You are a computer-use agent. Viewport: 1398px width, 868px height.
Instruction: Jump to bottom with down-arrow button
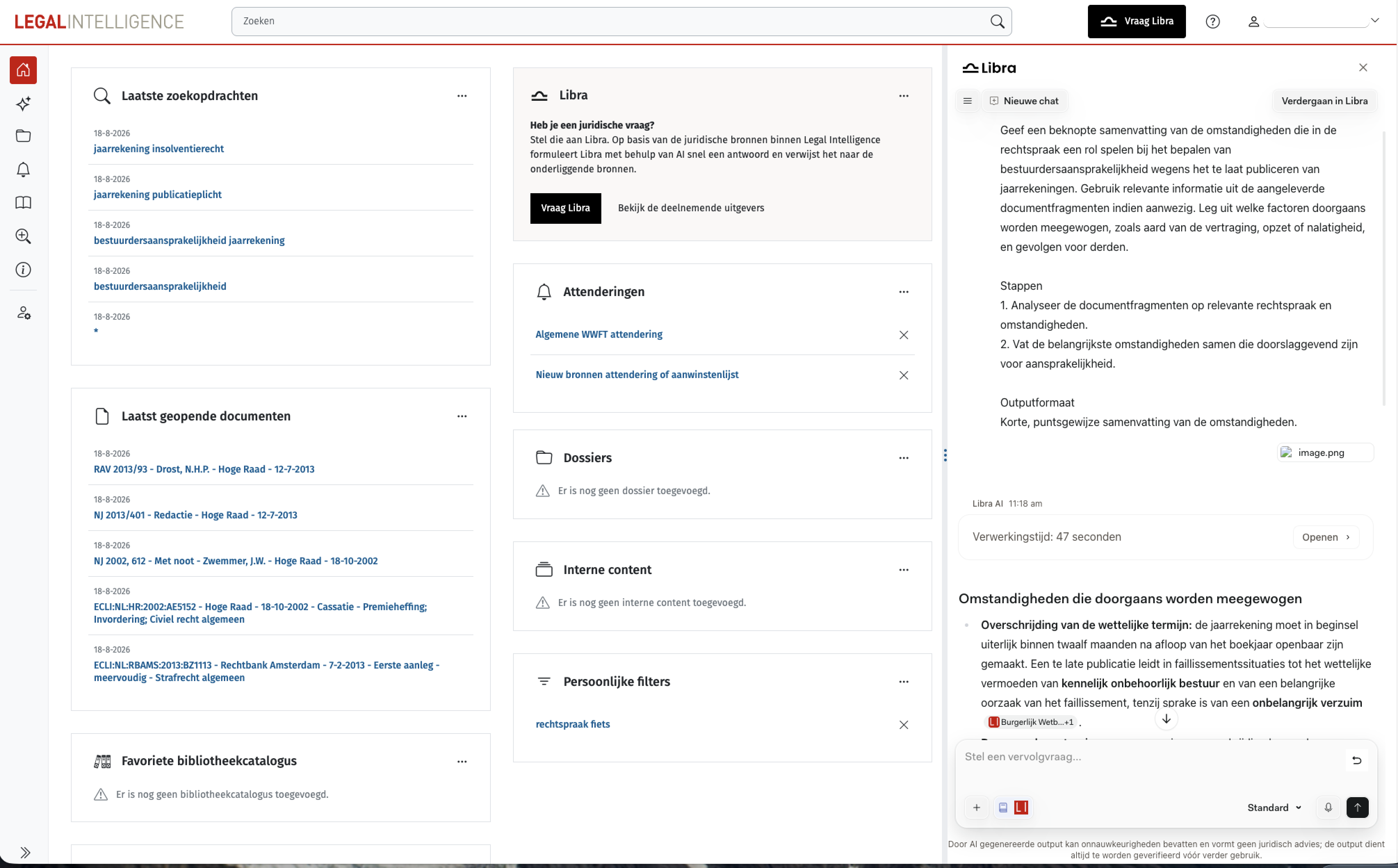point(1166,719)
